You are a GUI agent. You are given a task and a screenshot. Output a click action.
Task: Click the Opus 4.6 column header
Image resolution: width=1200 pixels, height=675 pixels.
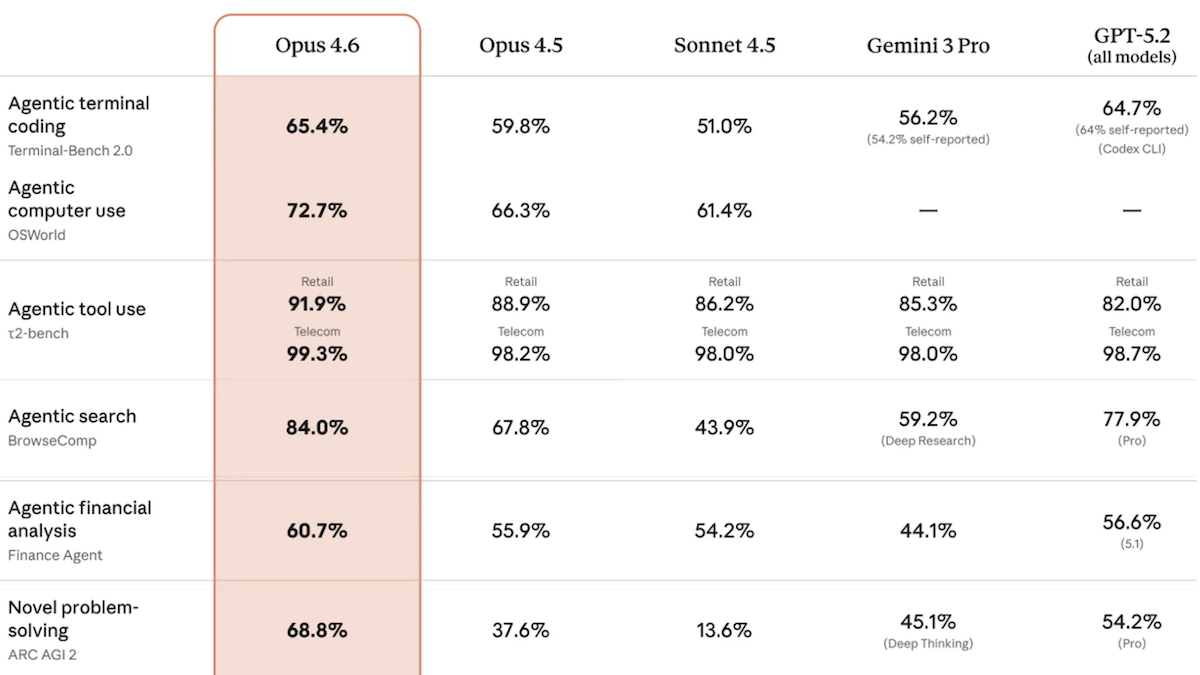317,46
